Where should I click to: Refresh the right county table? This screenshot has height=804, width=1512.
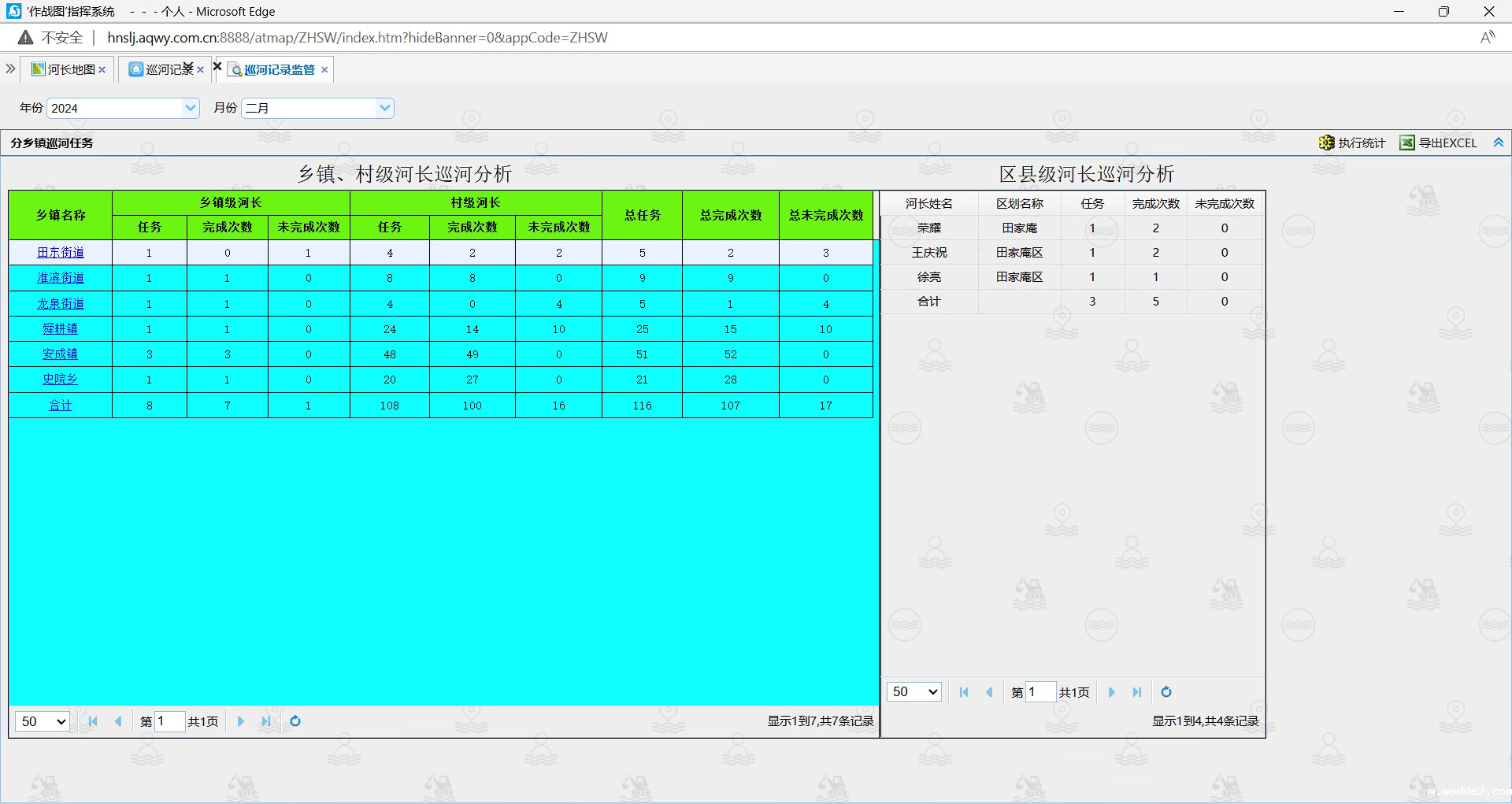pyautogui.click(x=1166, y=692)
